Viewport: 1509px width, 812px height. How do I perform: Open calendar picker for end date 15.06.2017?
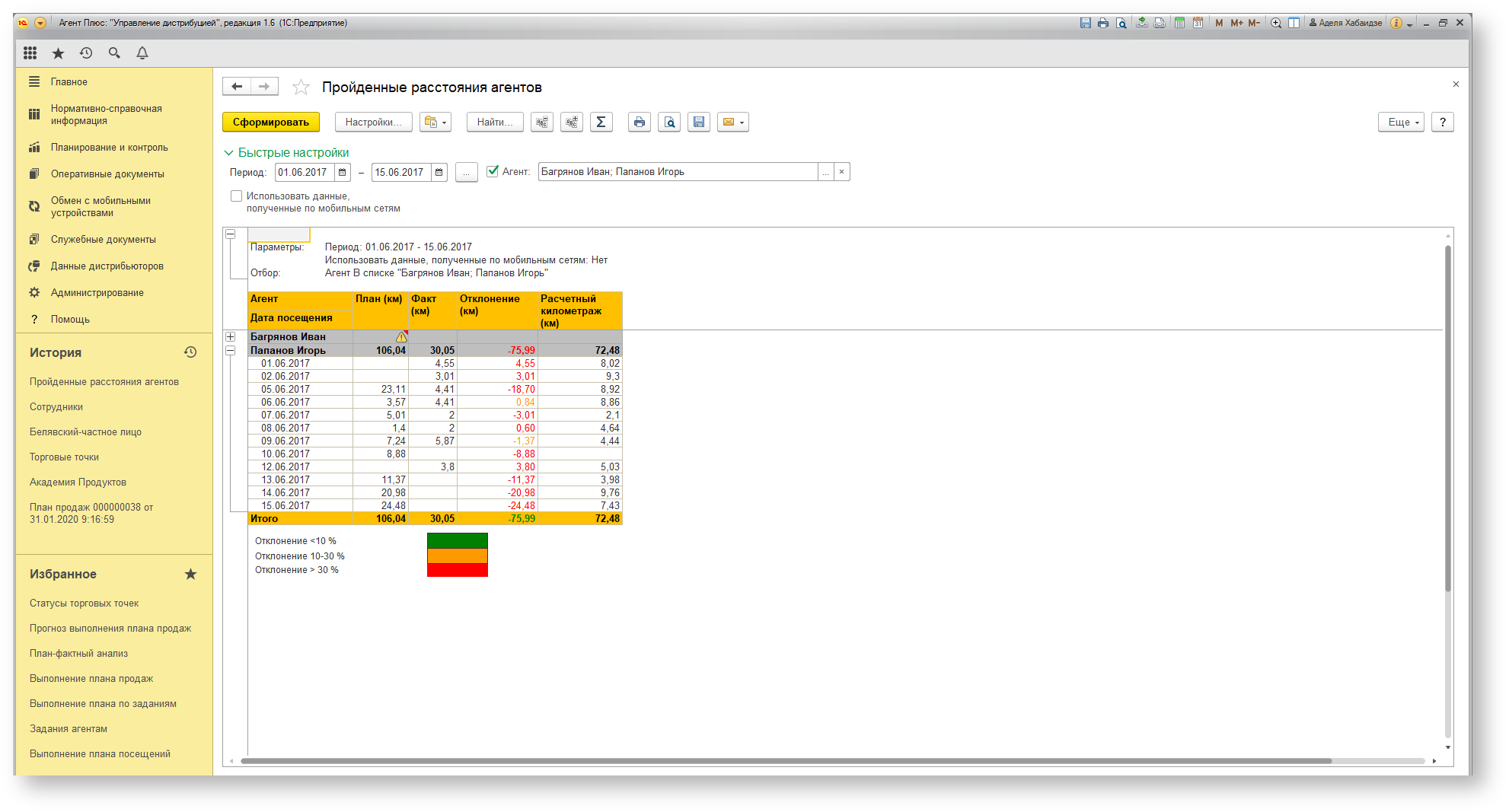click(x=439, y=172)
